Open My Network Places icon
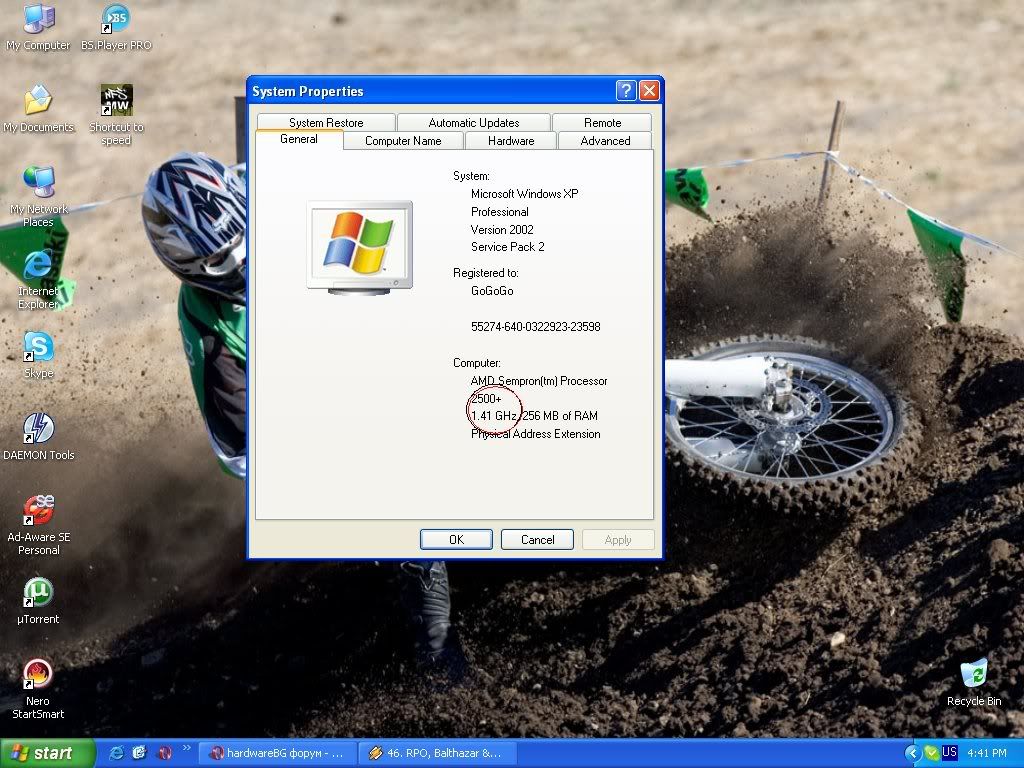The width and height of the screenshot is (1024, 768). tap(38, 182)
